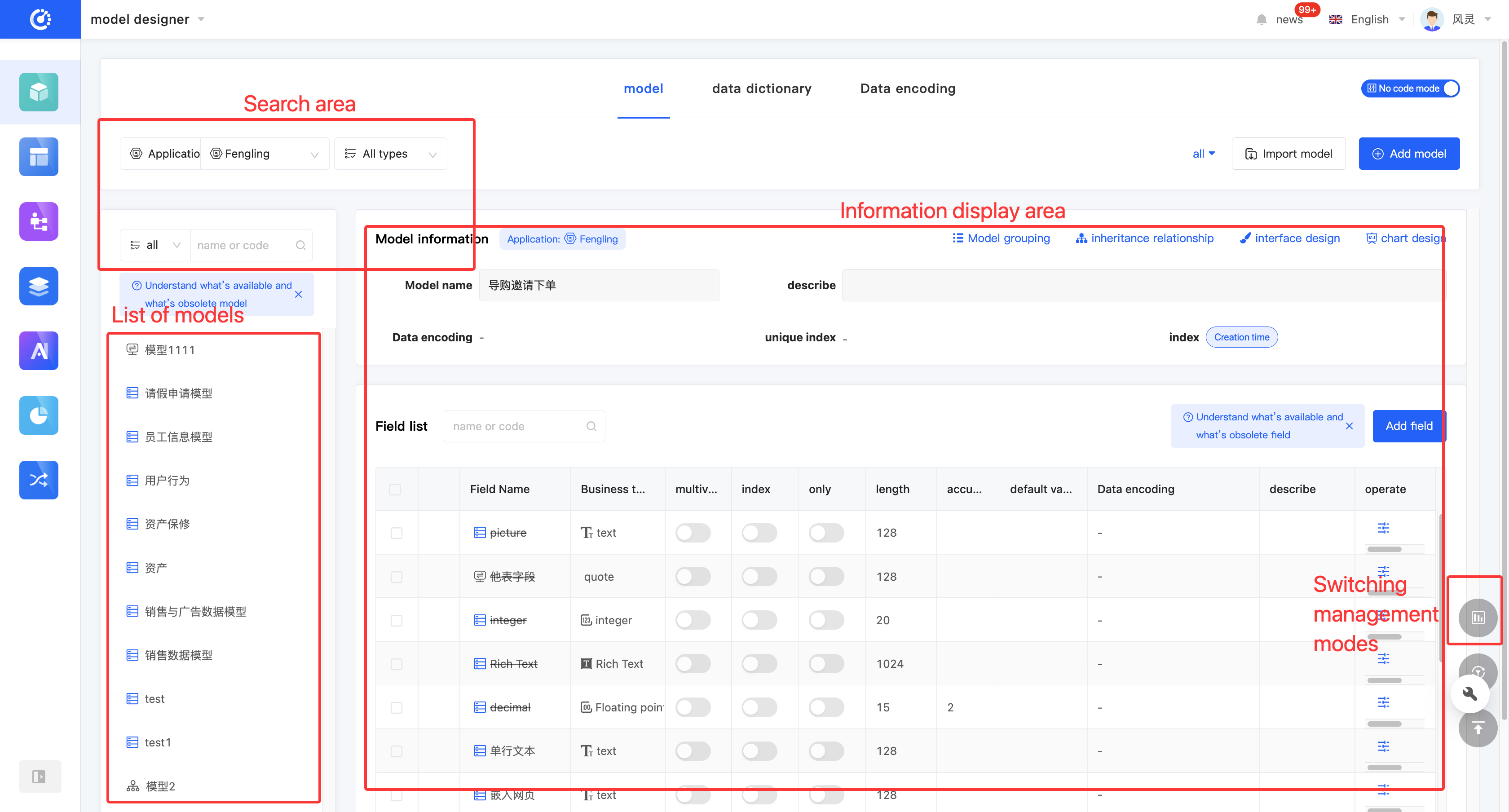Open settings icon for picture field row
The height and width of the screenshot is (812, 1509).
point(1383,528)
